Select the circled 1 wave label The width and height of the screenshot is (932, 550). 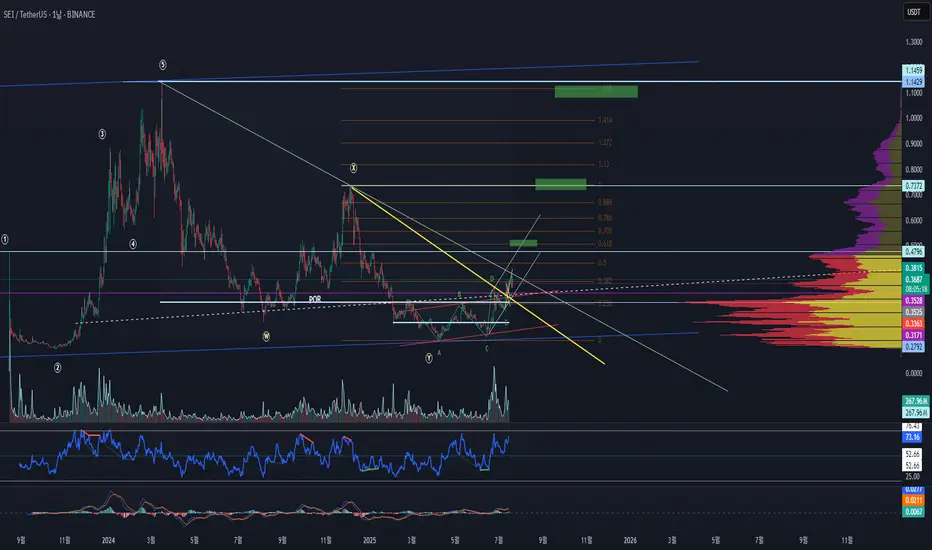click(x=5, y=240)
